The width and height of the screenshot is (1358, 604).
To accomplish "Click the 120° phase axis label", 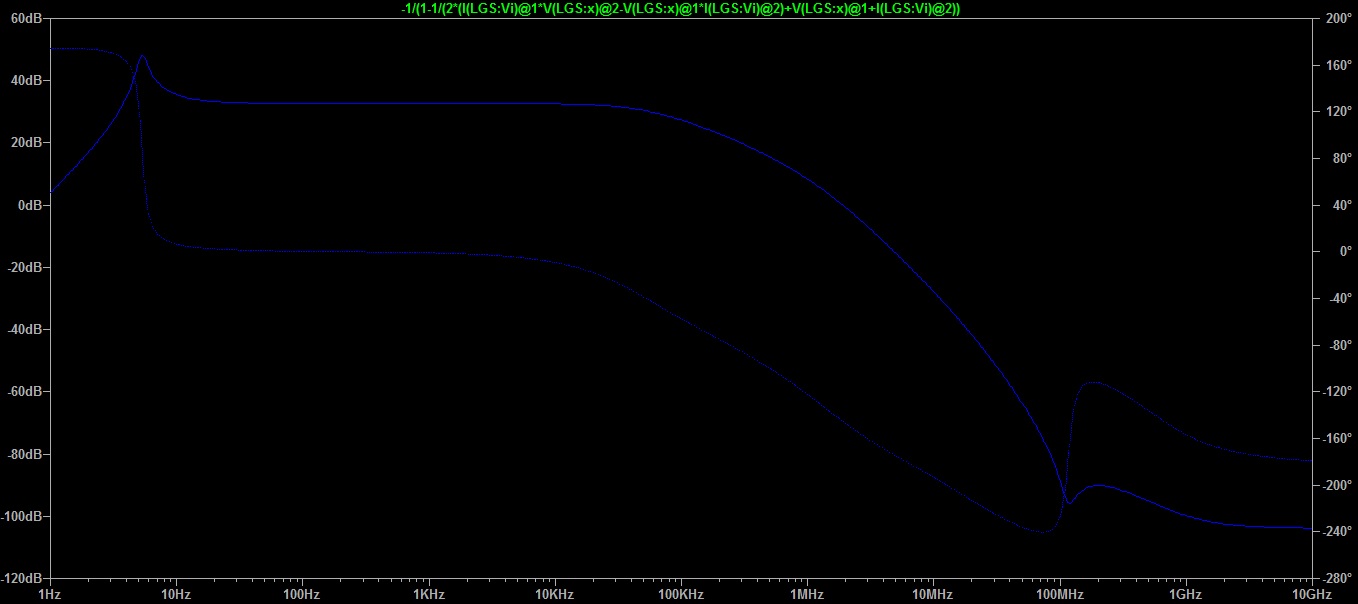I will [x=1337, y=111].
